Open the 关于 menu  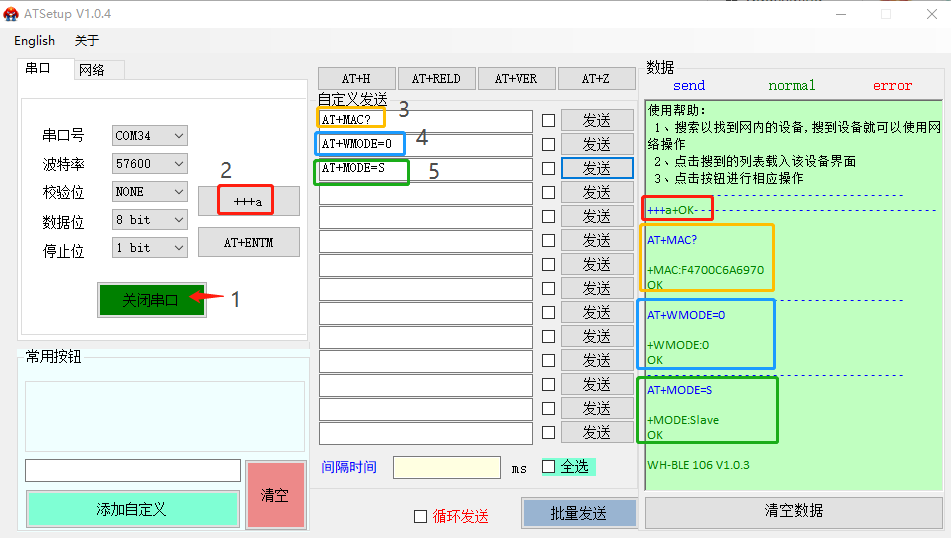tap(87, 41)
